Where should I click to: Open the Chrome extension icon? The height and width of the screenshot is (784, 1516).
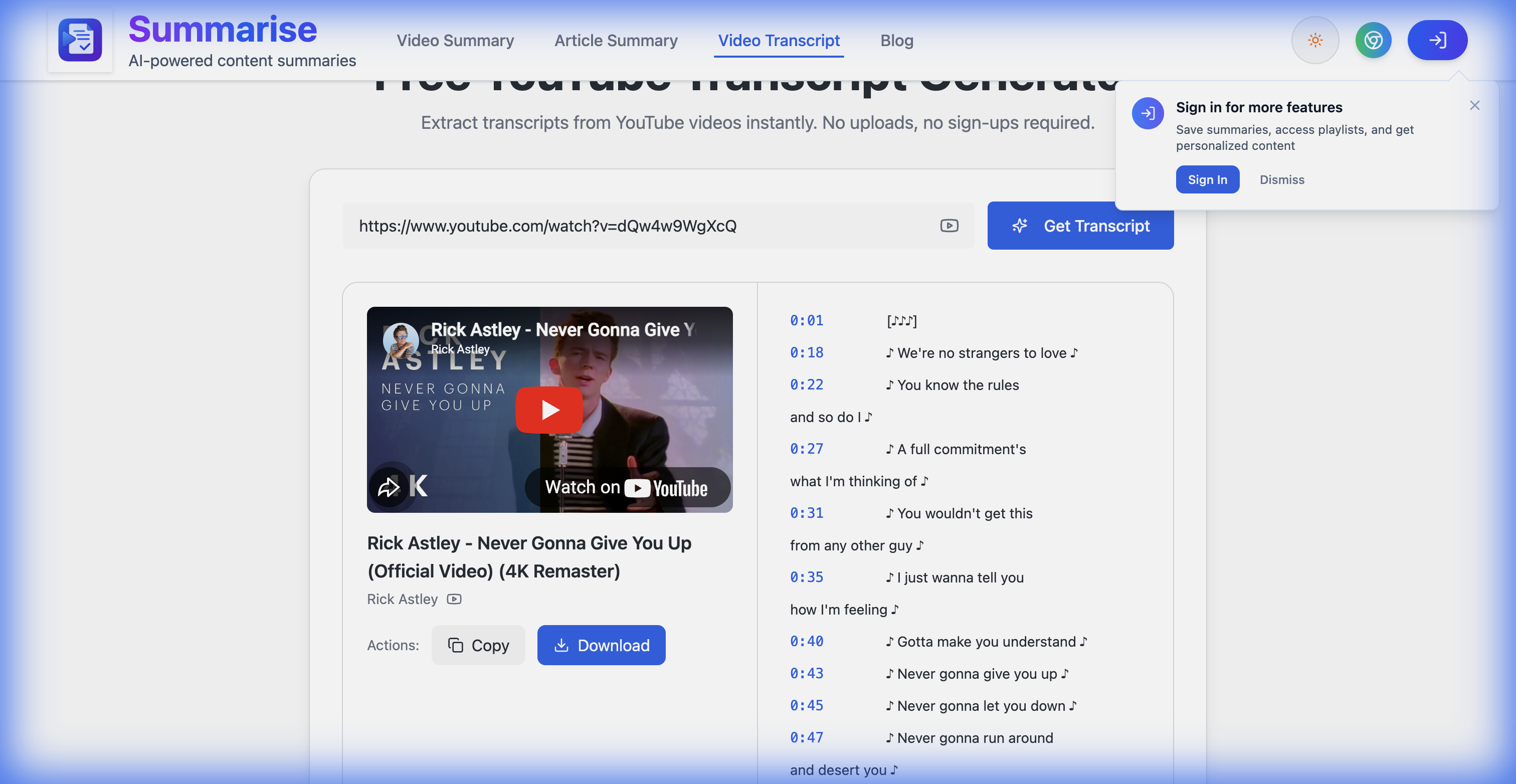tap(1374, 40)
